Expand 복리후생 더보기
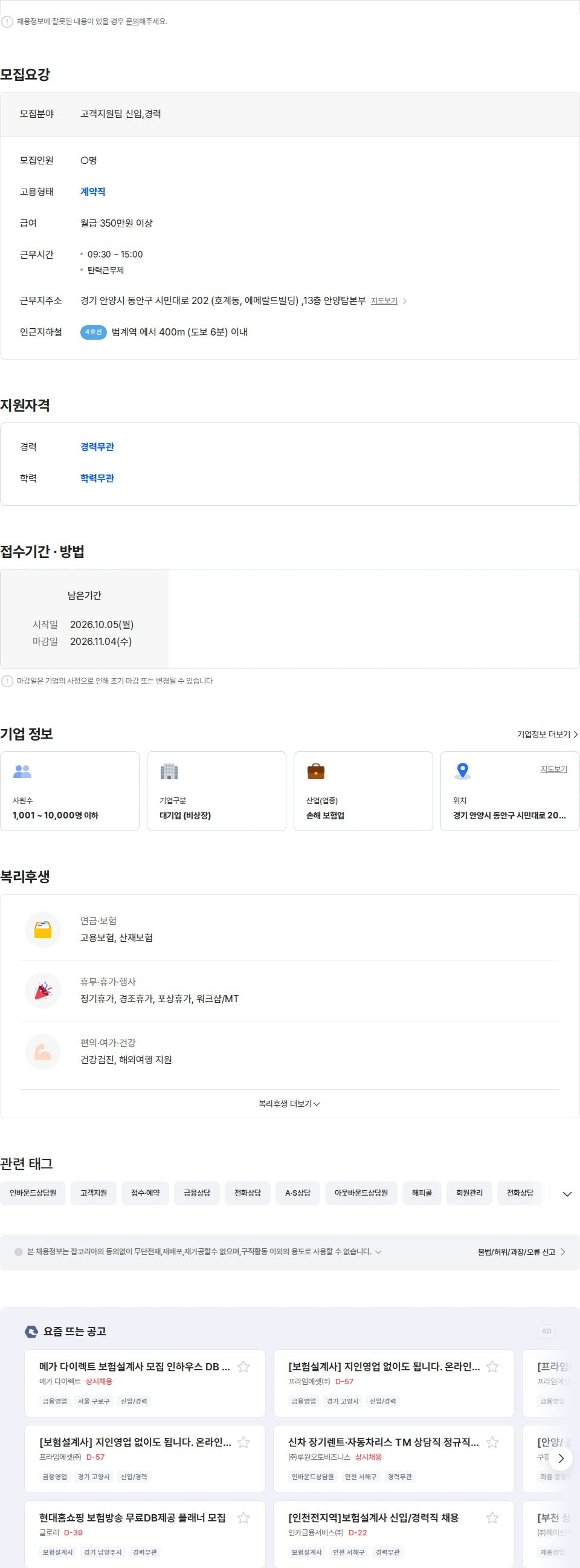 (x=289, y=1104)
